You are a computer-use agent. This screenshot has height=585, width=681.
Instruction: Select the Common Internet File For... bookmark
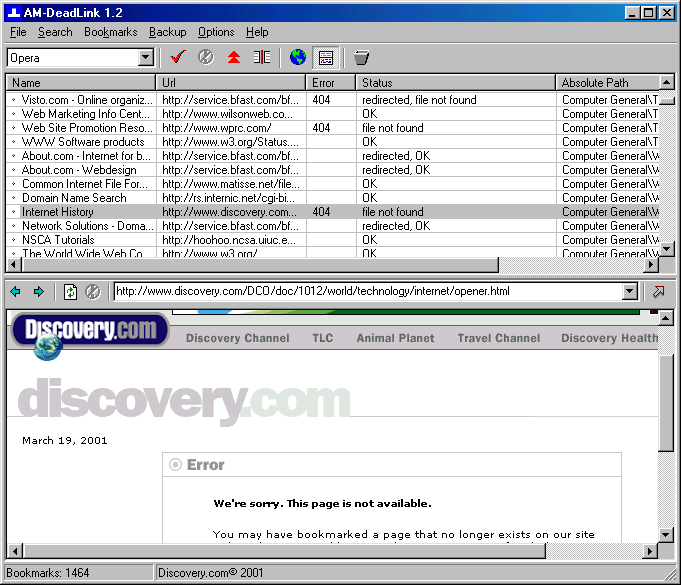(x=332, y=184)
